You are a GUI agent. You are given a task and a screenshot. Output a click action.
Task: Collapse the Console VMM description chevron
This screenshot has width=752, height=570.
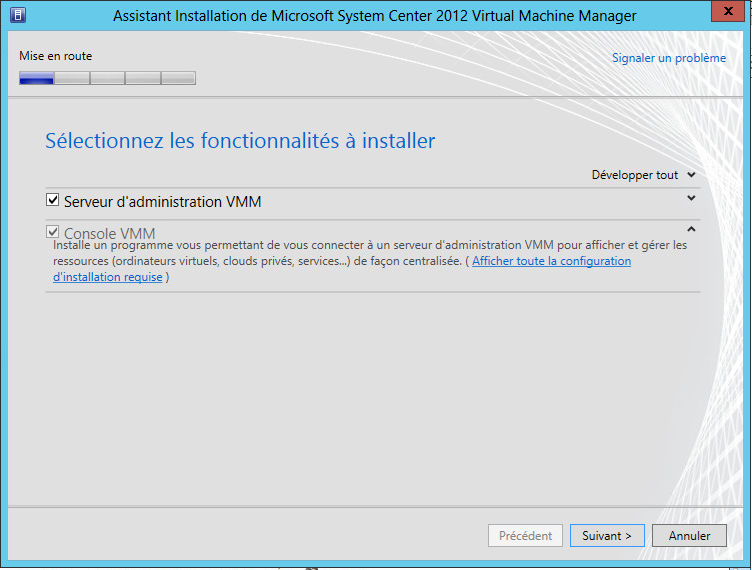click(691, 229)
